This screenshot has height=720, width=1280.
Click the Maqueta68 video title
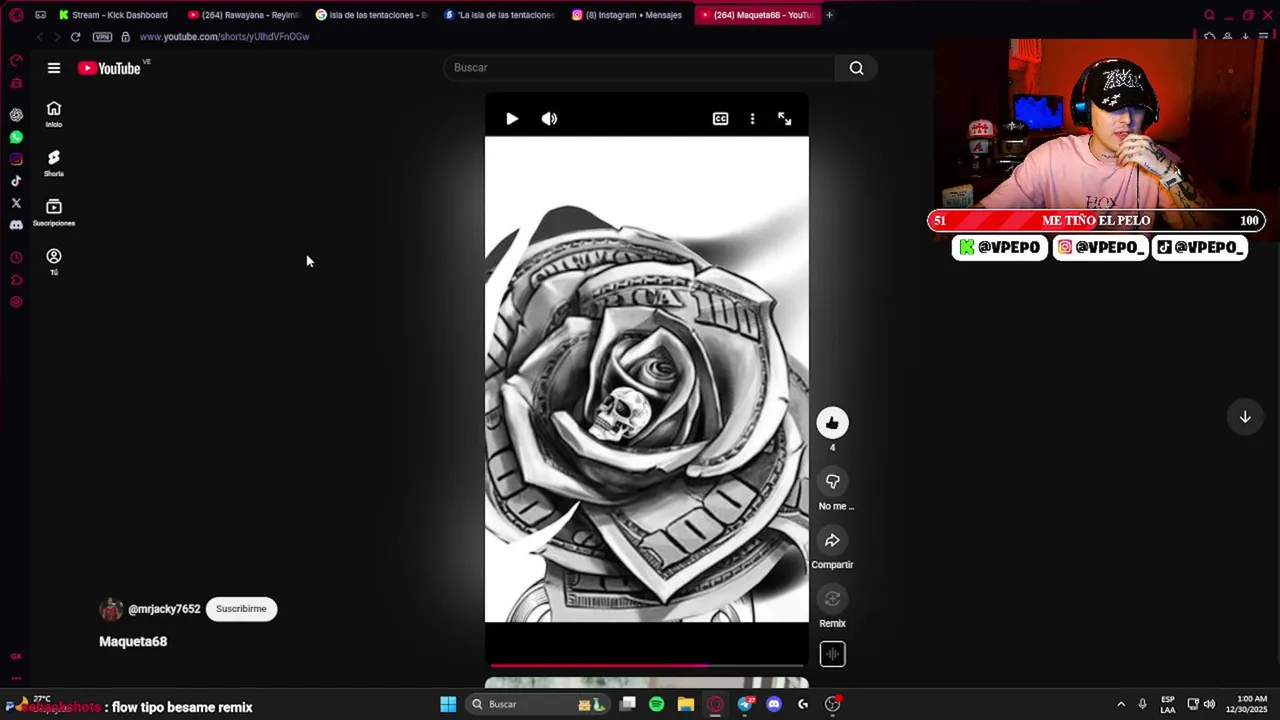point(133,642)
